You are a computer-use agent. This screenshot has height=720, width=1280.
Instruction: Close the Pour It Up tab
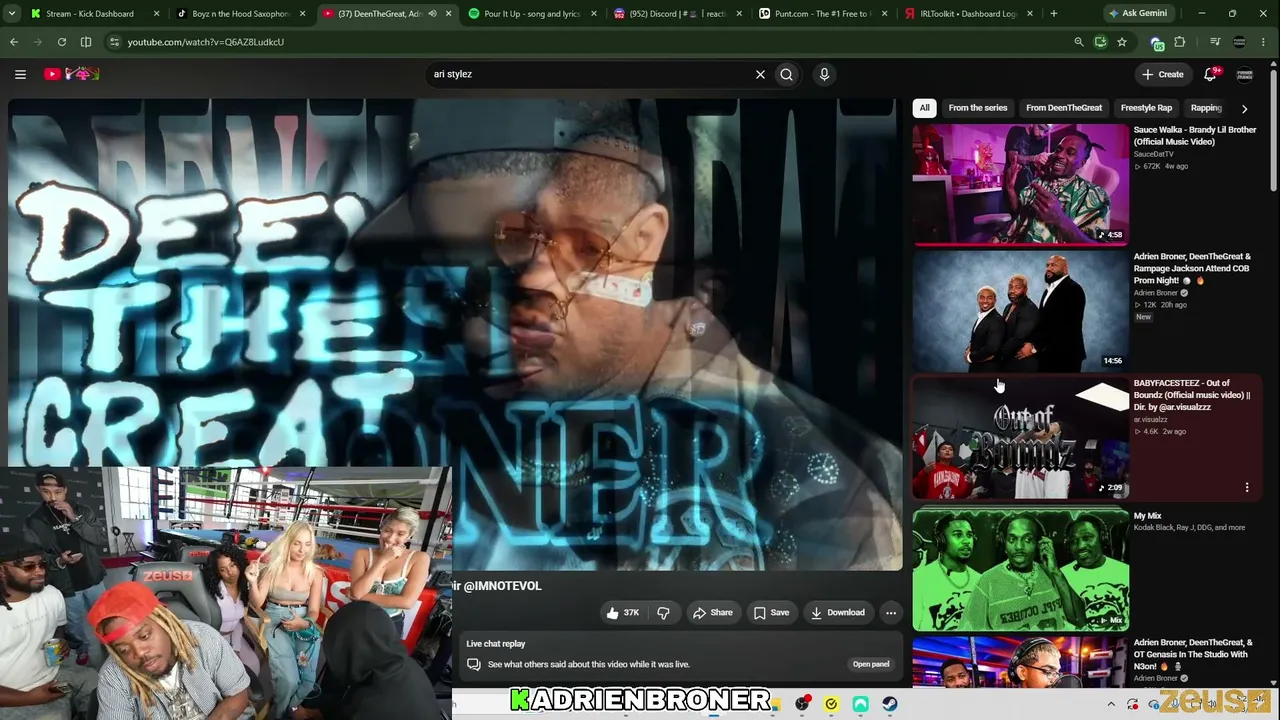593,14
